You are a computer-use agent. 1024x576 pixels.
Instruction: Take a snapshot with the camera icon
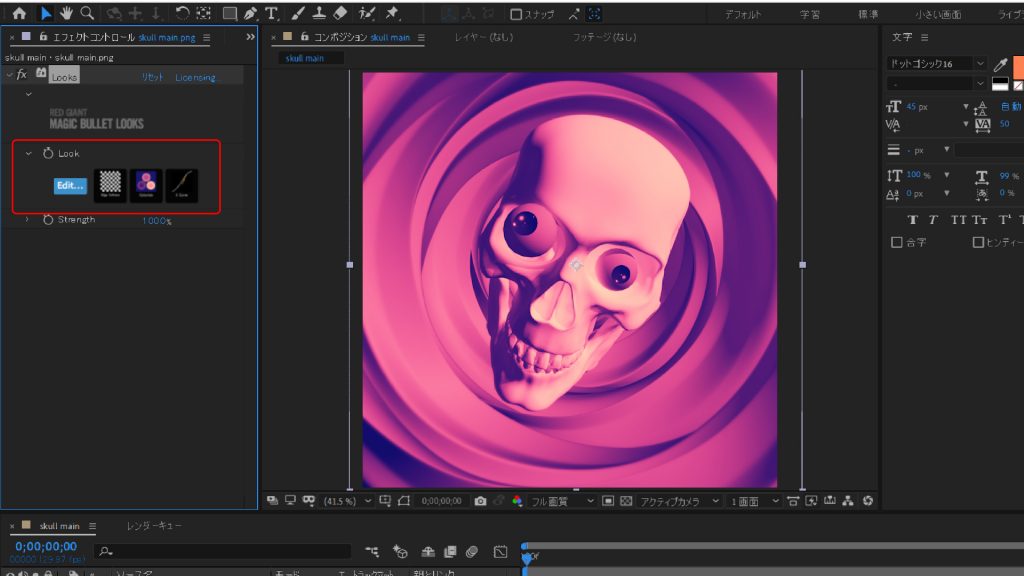[481, 501]
